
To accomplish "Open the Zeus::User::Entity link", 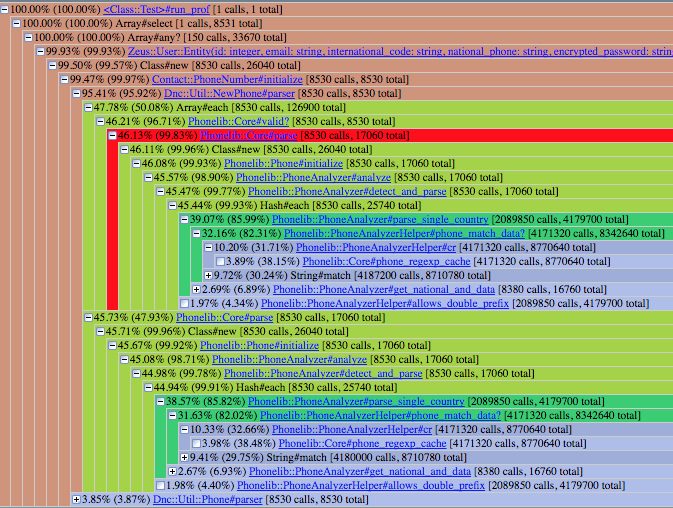I will (400, 51).
